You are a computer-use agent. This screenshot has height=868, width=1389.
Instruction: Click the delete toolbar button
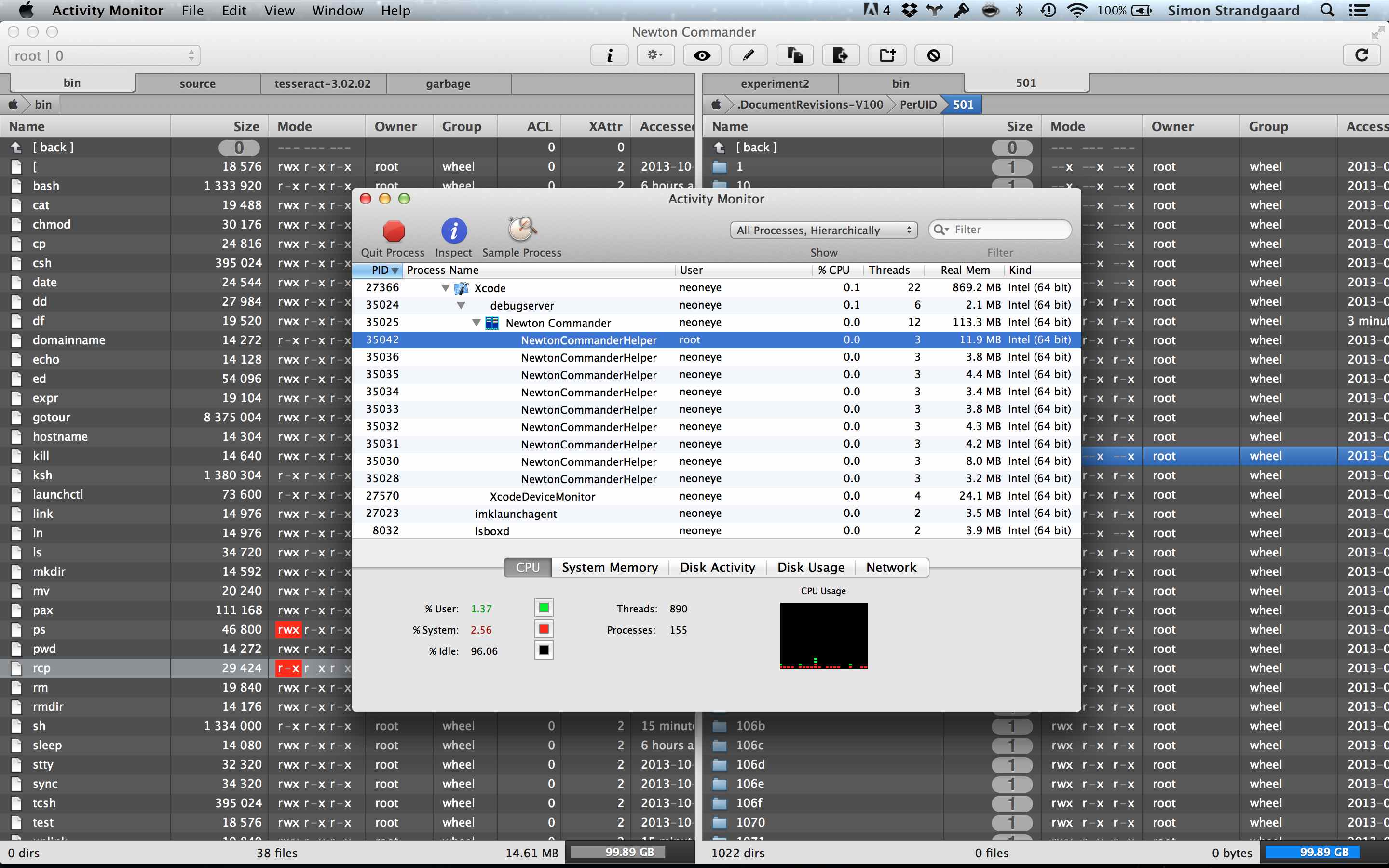click(933, 55)
